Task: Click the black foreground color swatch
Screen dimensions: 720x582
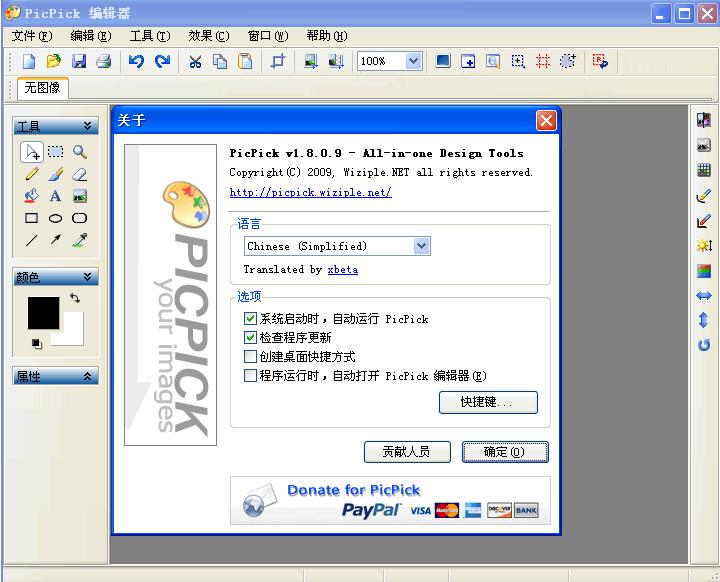Action: click(x=43, y=313)
